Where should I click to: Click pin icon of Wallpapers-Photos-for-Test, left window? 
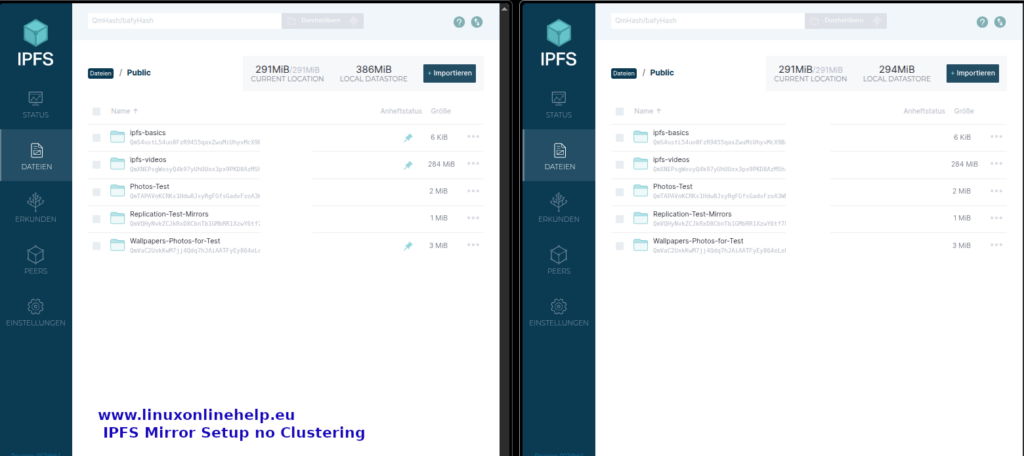408,246
